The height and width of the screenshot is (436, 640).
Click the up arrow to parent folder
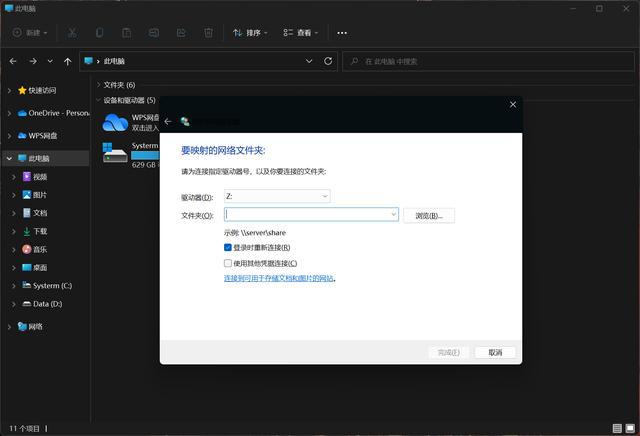click(x=67, y=61)
